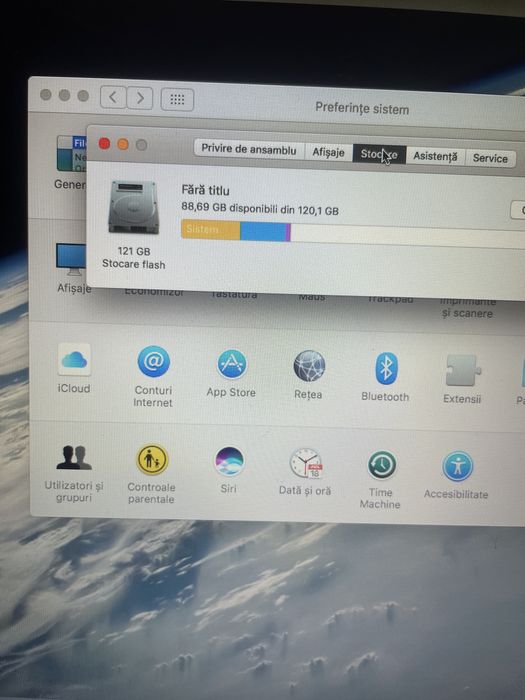Switch to Privire de ansamblu tab
525x700 pixels.
coord(249,149)
